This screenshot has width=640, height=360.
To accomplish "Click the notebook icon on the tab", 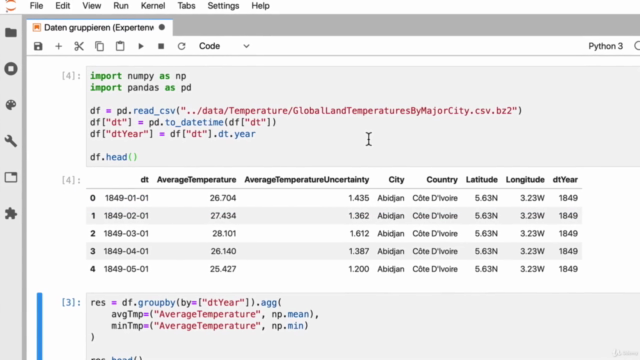I will [37, 27].
